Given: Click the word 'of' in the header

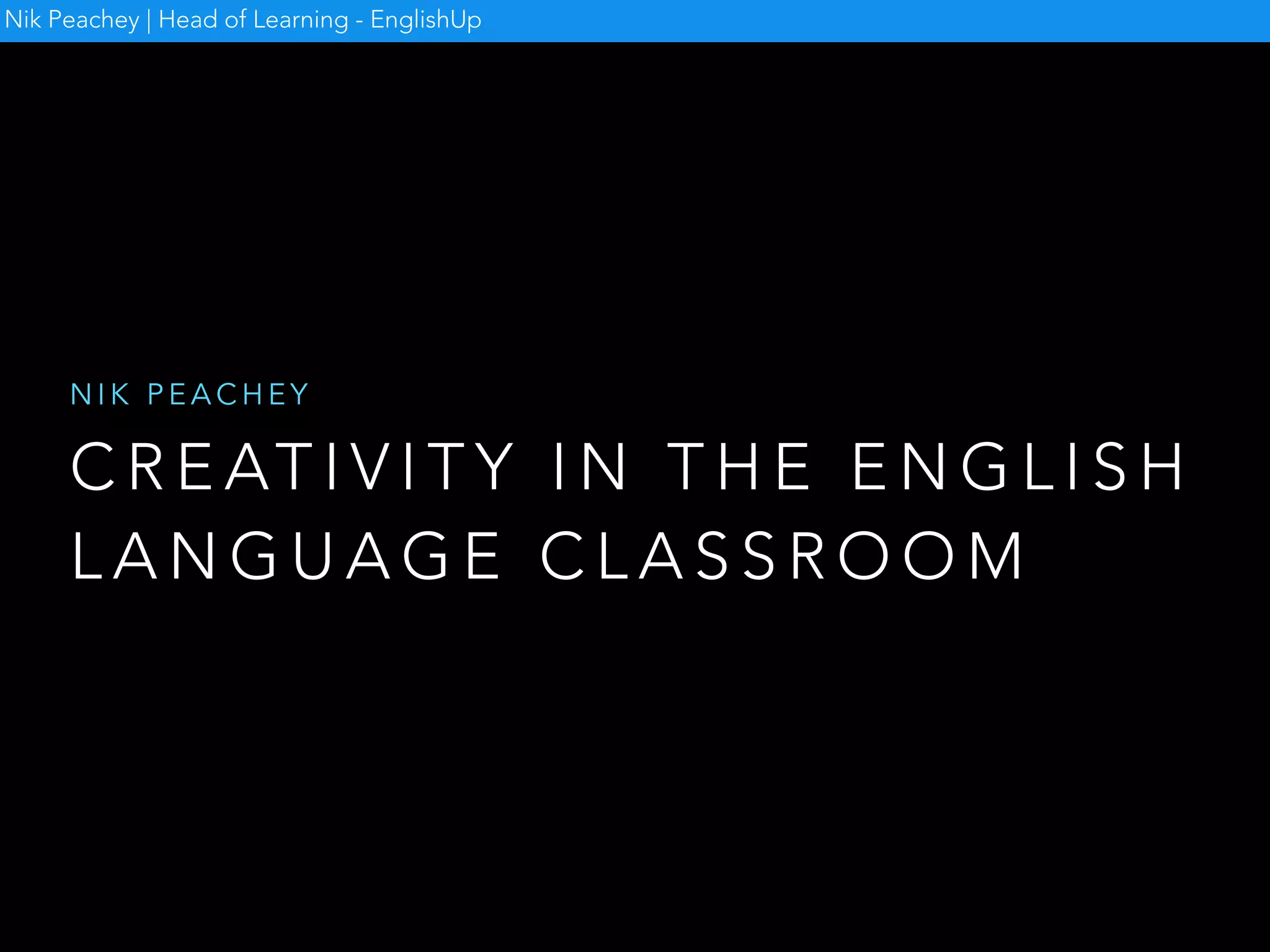Looking at the screenshot, I should (x=236, y=20).
